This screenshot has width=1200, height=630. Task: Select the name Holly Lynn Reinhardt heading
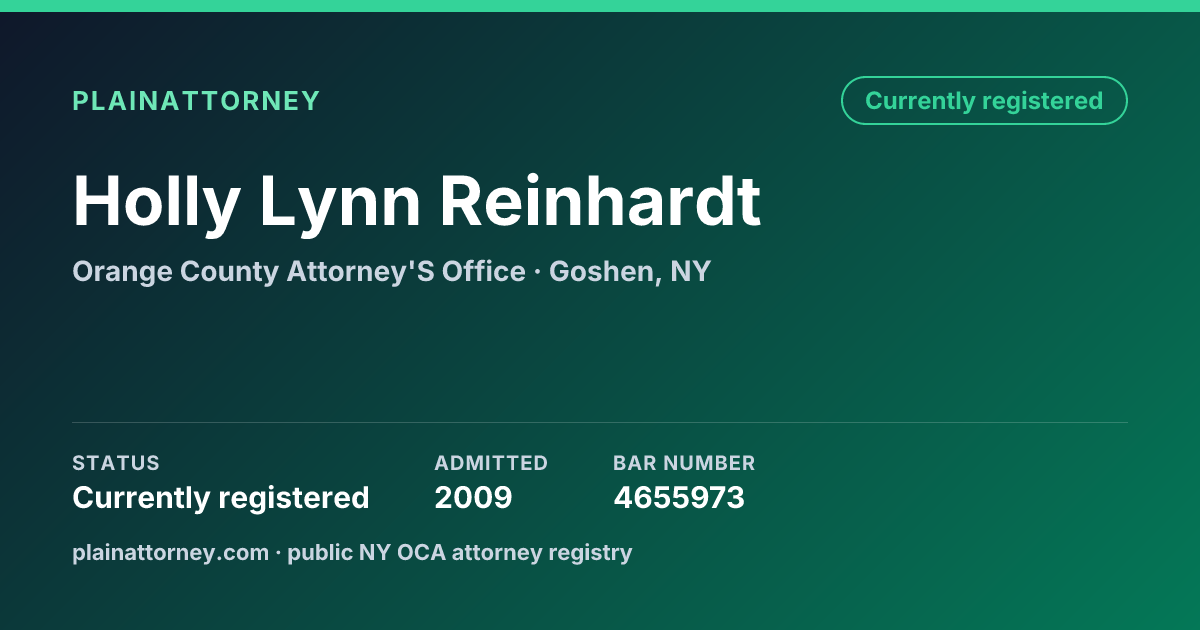[417, 203]
